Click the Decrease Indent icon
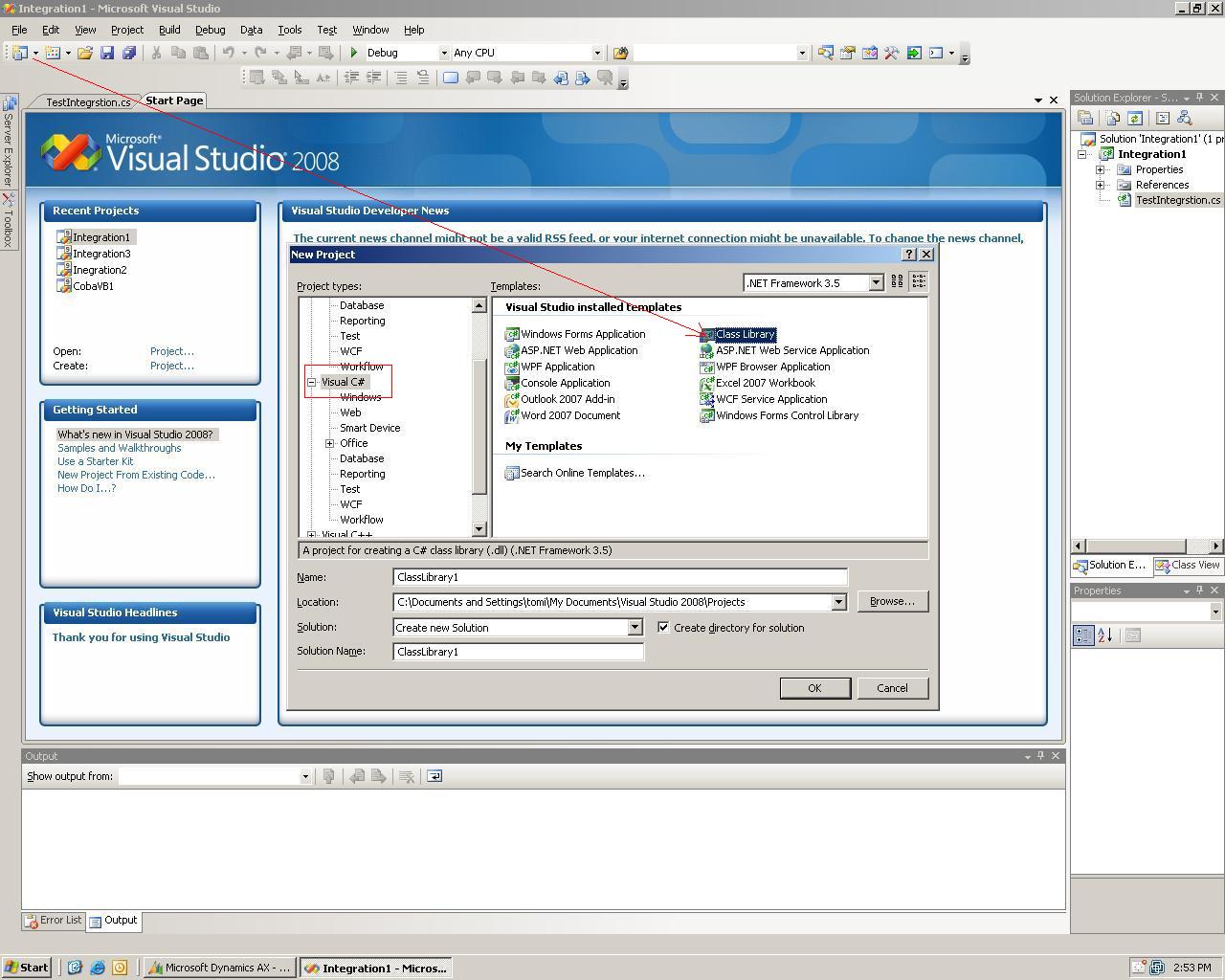Image resolution: width=1225 pixels, height=980 pixels. [351, 78]
